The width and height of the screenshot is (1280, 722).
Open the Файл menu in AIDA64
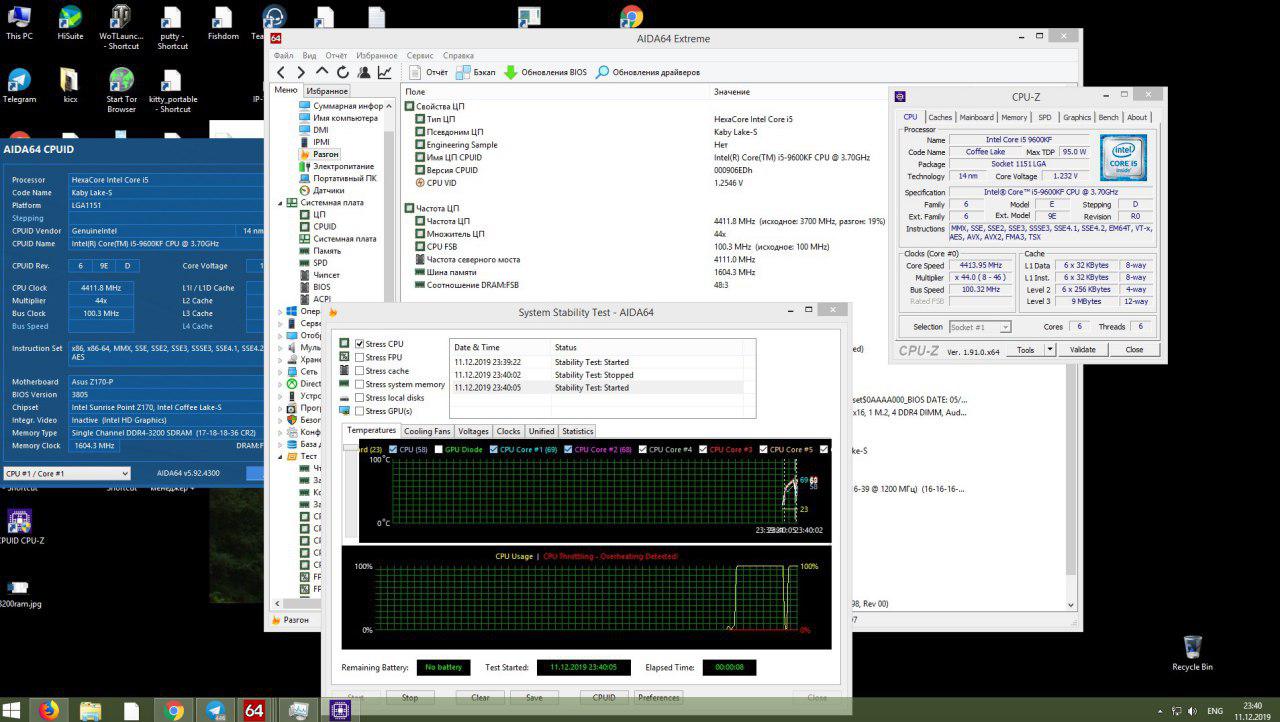click(x=283, y=56)
